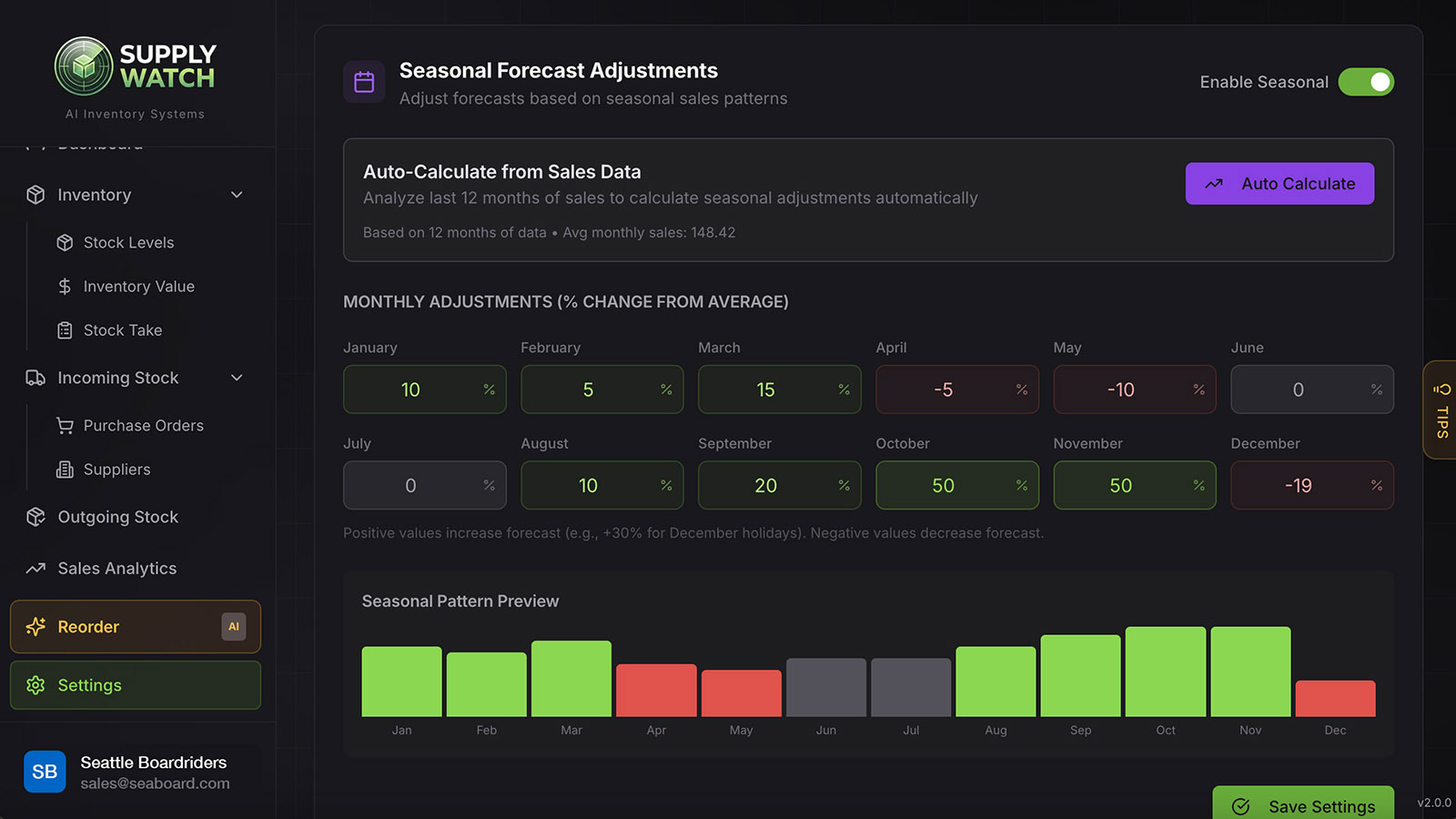This screenshot has width=1456, height=819.
Task: Open Inventory Value page
Action: (x=137, y=287)
